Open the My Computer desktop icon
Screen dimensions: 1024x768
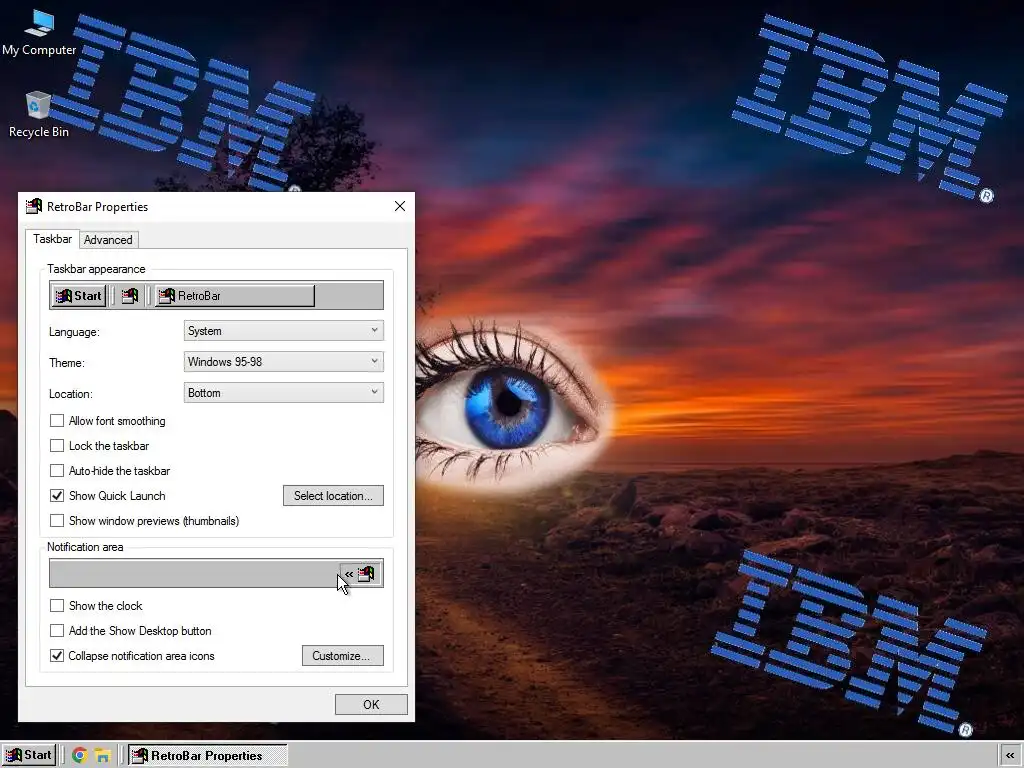(x=39, y=33)
